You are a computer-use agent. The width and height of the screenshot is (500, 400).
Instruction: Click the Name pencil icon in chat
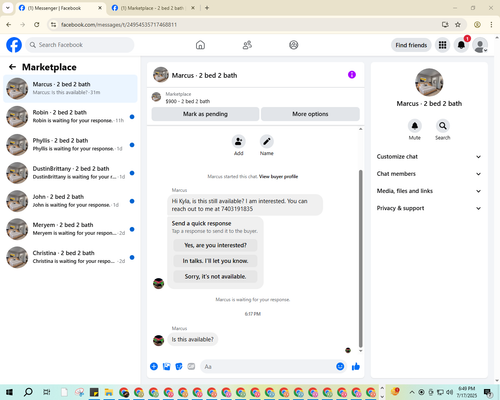tap(267, 142)
